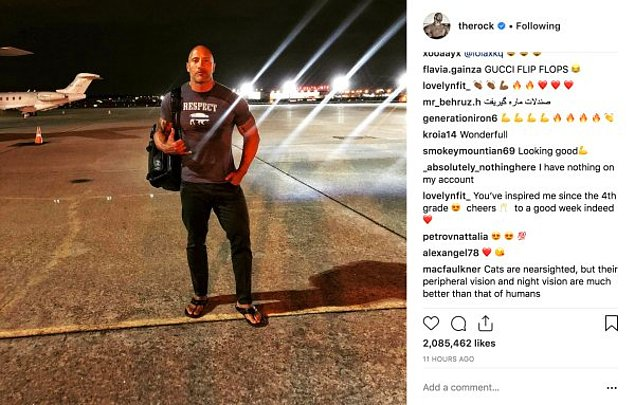Click the petrovnattalia username

click(455, 237)
